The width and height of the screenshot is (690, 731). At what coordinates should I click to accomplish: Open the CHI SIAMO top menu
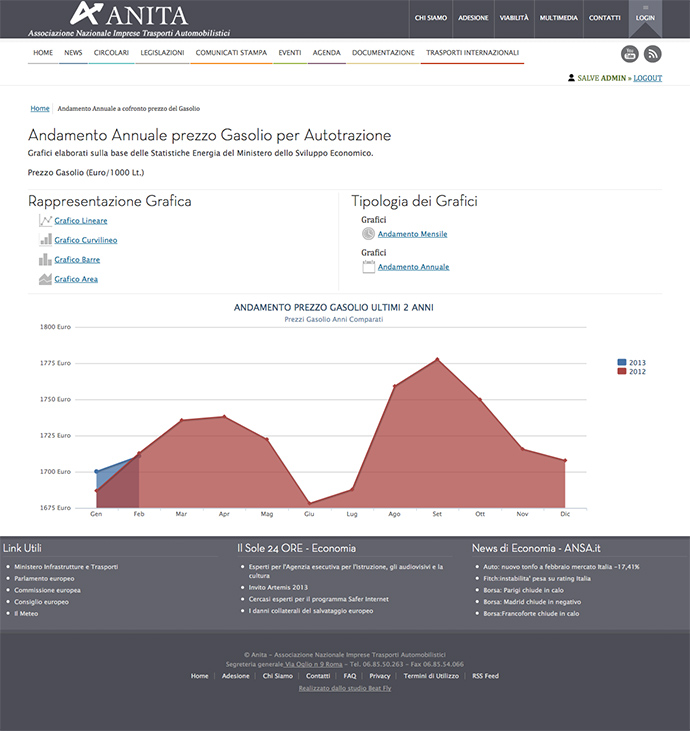(431, 18)
